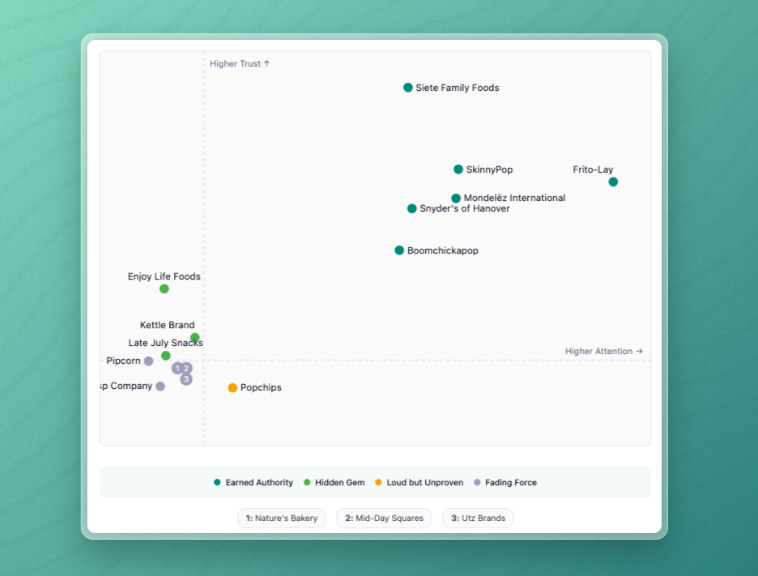This screenshot has height=576, width=758.
Task: Click the Enjoy Life Foods green dot
Action: (x=164, y=289)
